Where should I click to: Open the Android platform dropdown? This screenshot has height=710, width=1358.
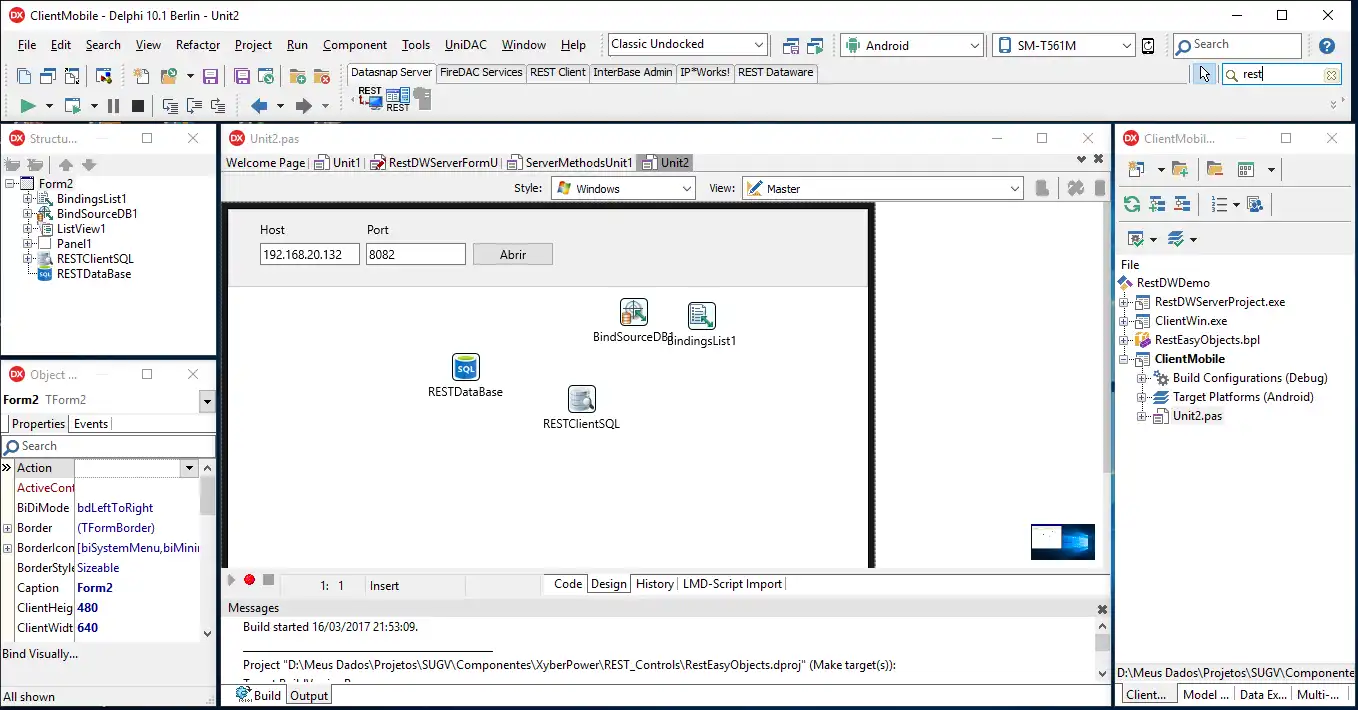tap(975, 45)
